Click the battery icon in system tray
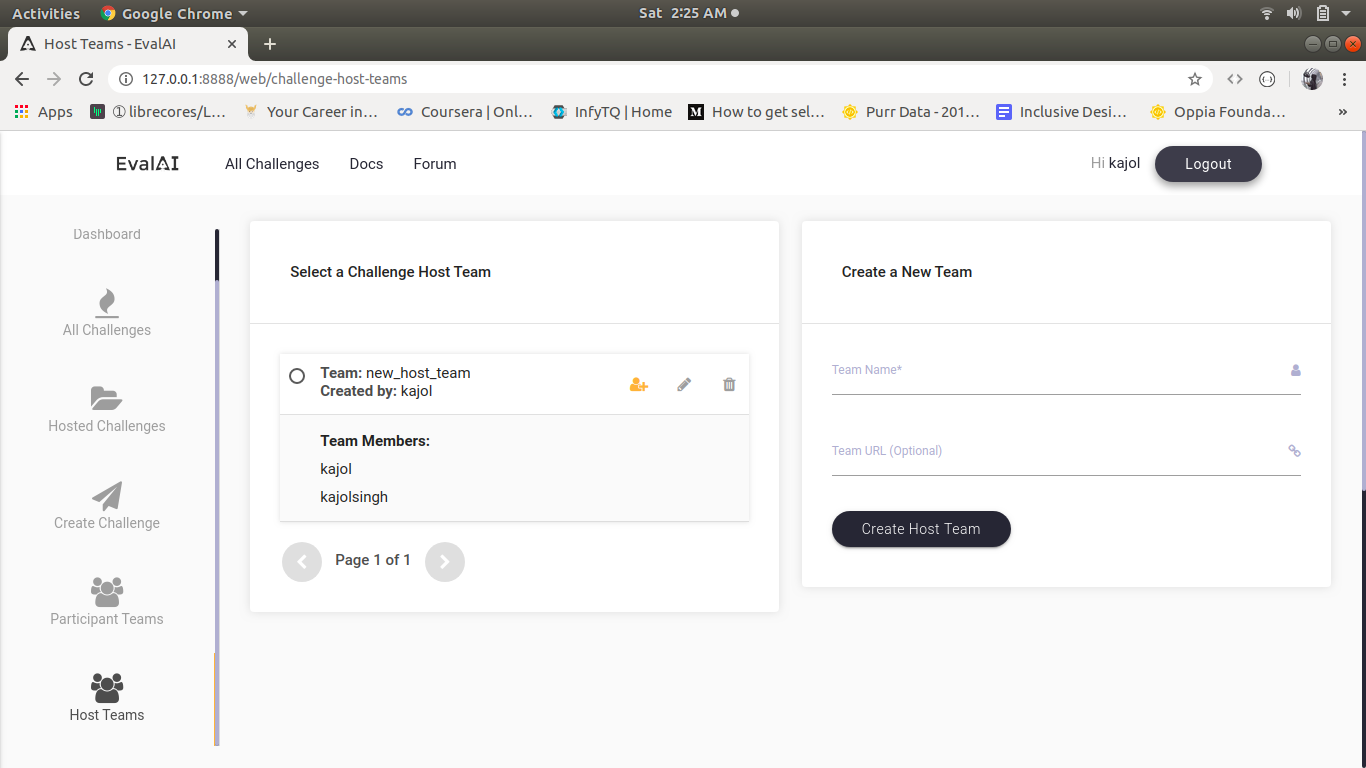This screenshot has width=1366, height=768. (1322, 14)
